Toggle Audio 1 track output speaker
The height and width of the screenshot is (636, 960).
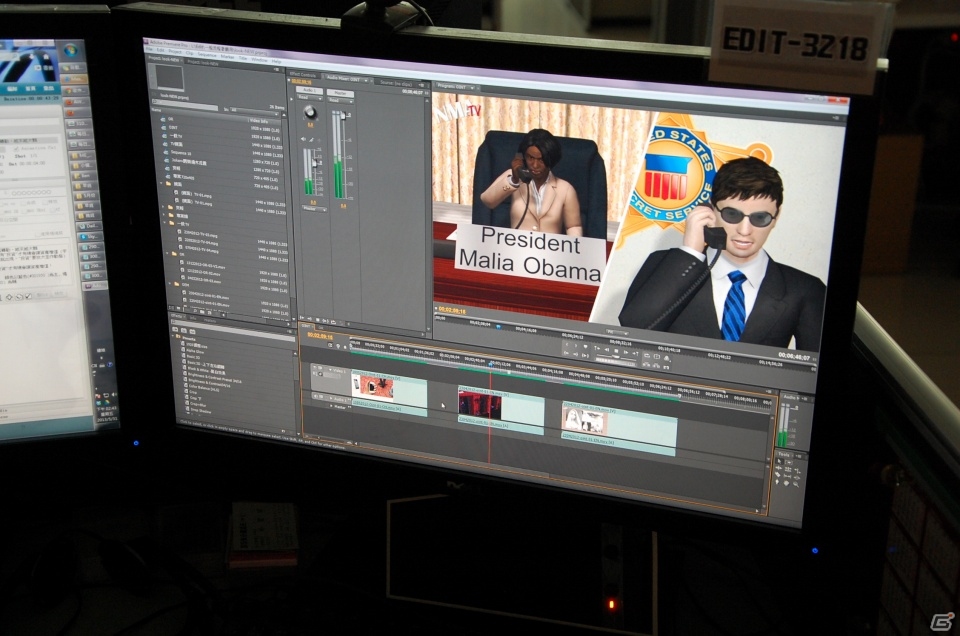315,396
